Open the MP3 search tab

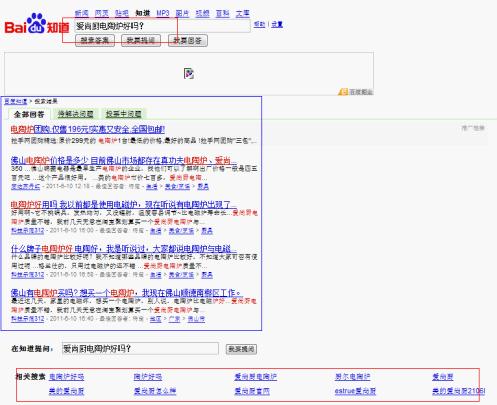pyautogui.click(x=163, y=13)
